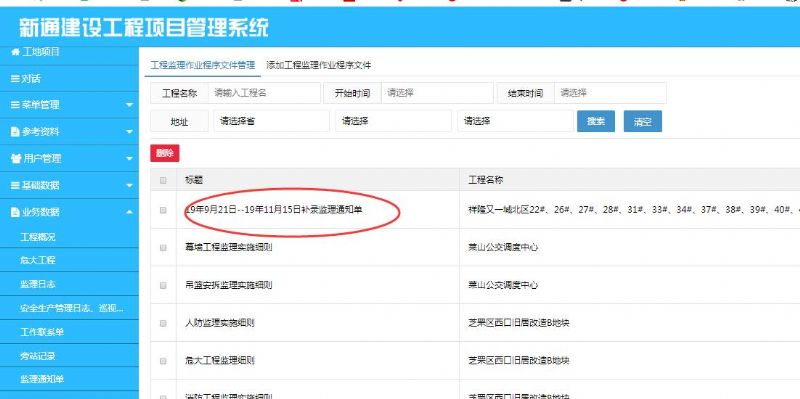Click the blue 搜索 button

(x=596, y=121)
